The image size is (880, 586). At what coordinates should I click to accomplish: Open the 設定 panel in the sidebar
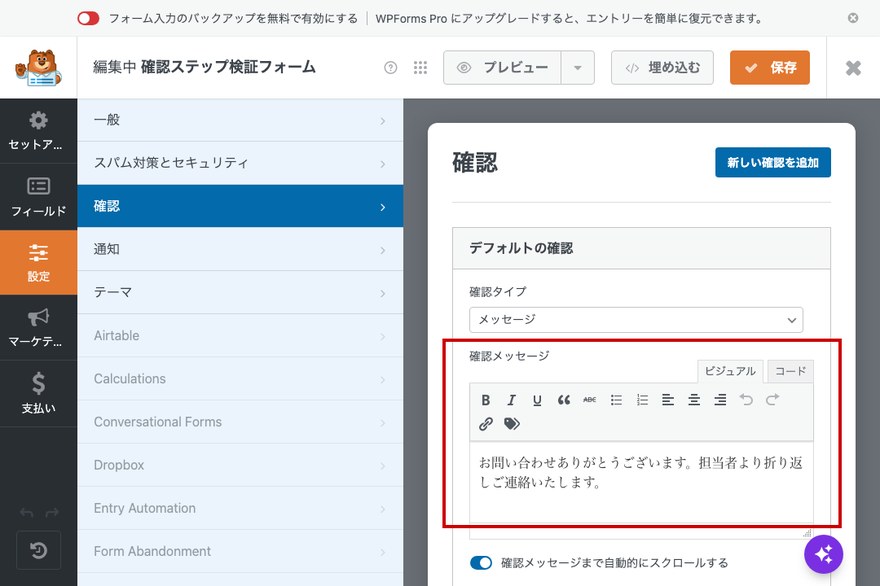(38, 262)
